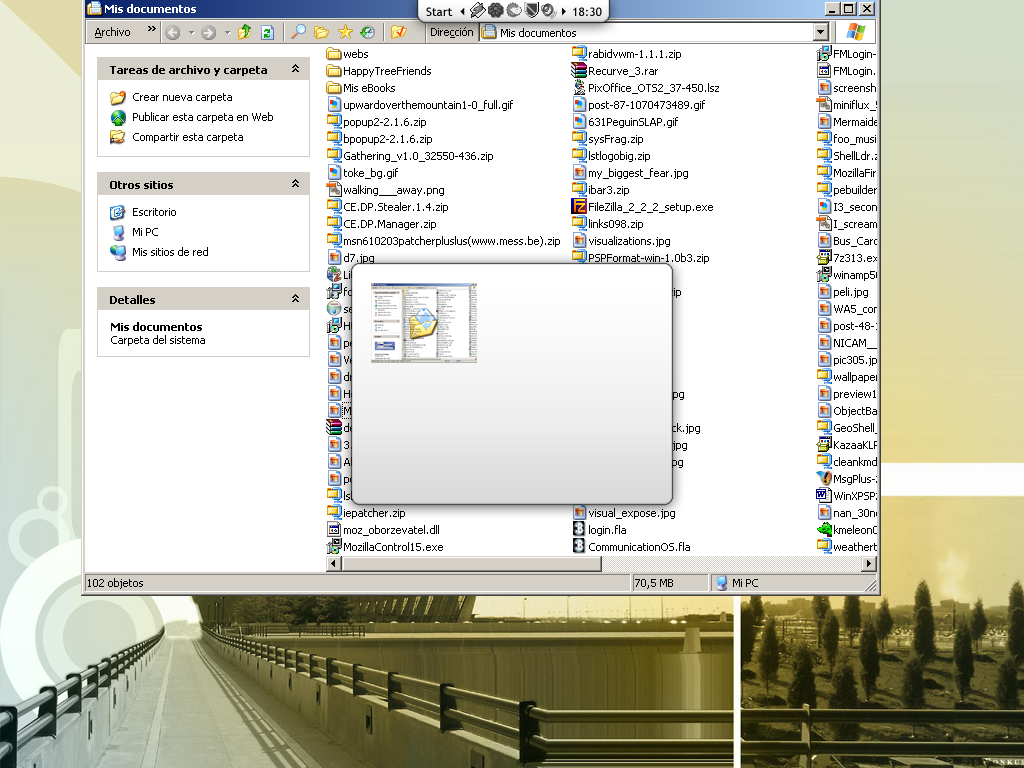This screenshot has width=1024, height=768.
Task: Select the file named CE.DP.Stealer.1.4.zip
Action: pyautogui.click(x=396, y=207)
